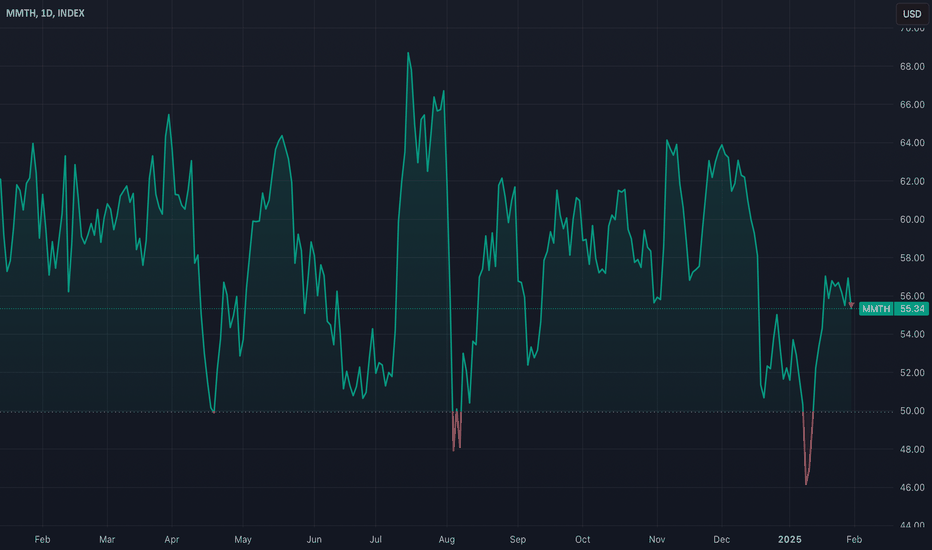Screen dimensions: 932x550
Task: Click the Feb label right of 2025
Action: [x=854, y=539]
